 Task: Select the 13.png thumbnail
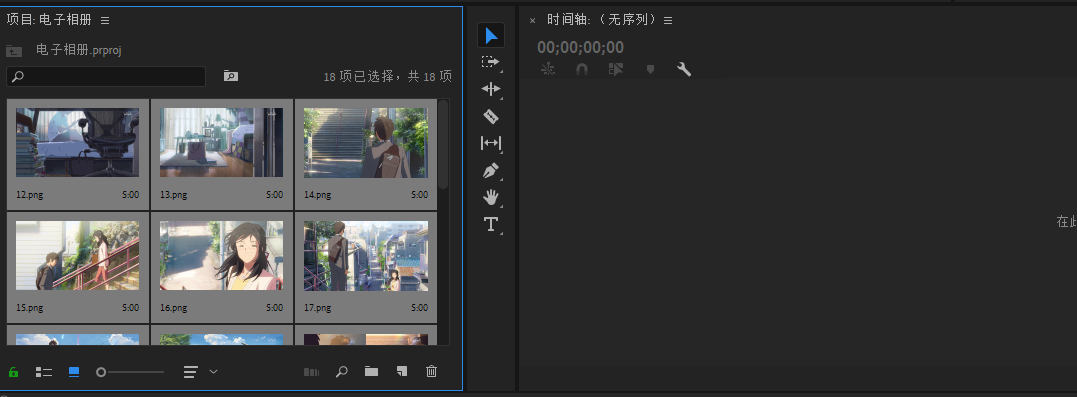point(222,142)
